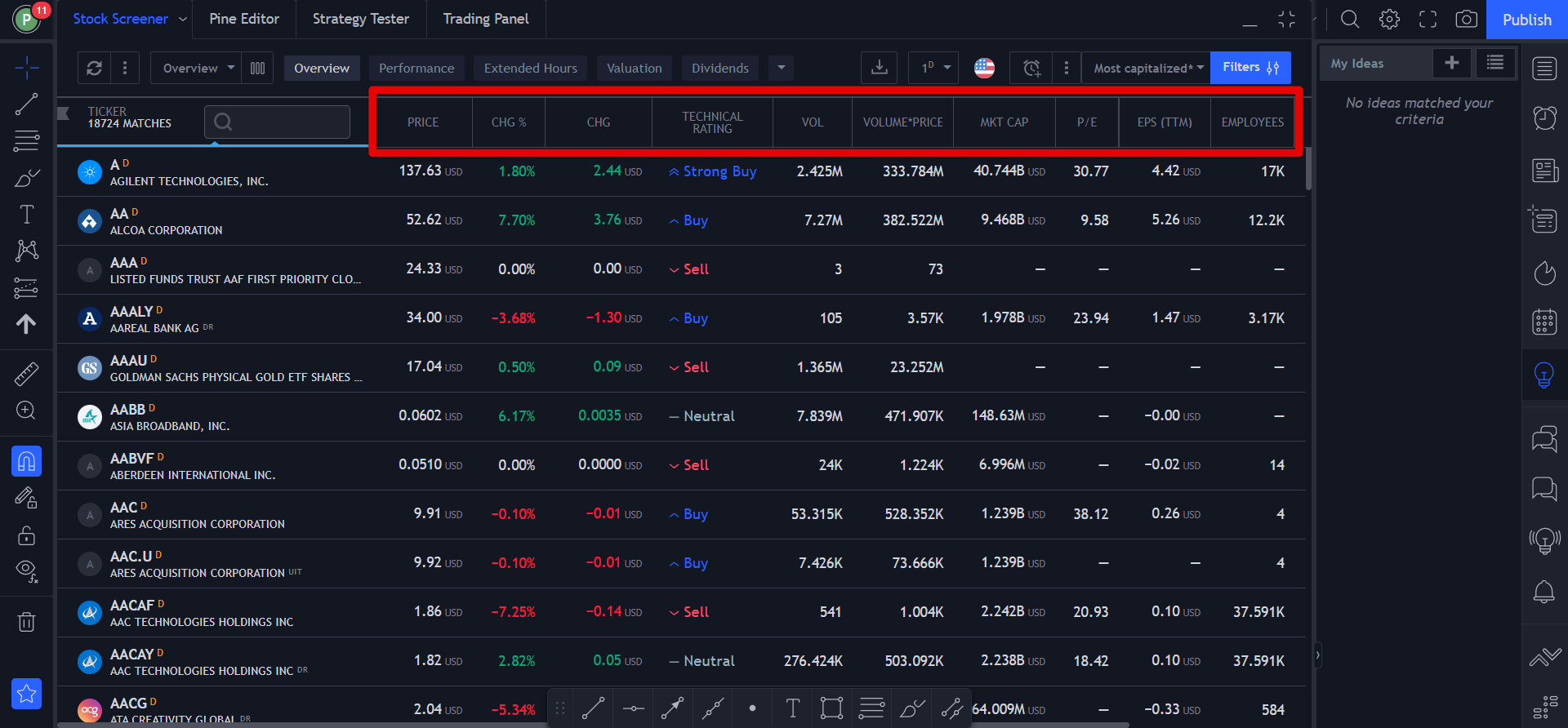Switch to the Overview tab
The width and height of the screenshot is (1568, 728).
click(x=322, y=69)
